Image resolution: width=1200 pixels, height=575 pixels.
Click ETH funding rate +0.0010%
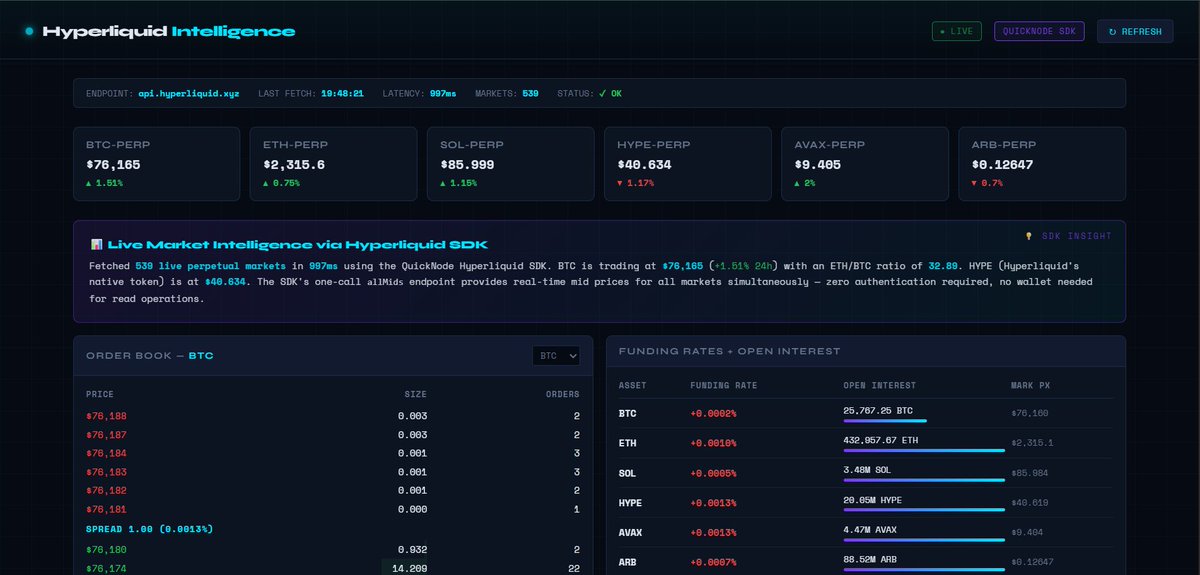(713, 442)
